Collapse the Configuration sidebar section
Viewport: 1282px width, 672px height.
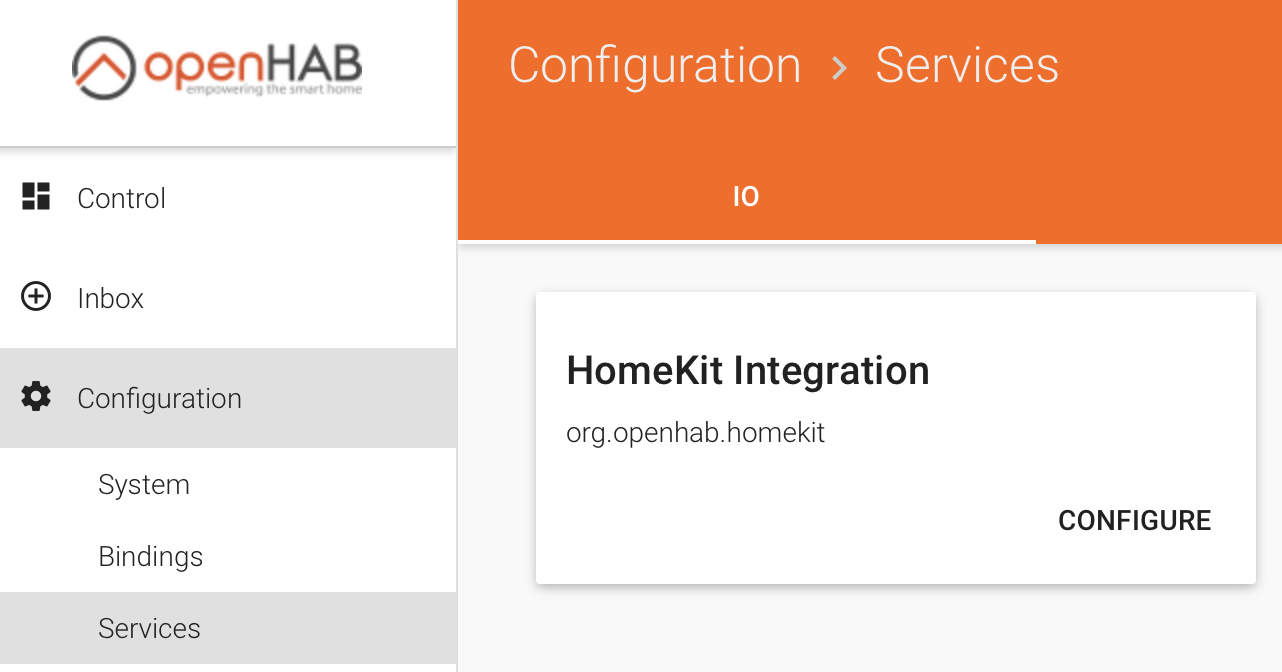click(x=159, y=398)
